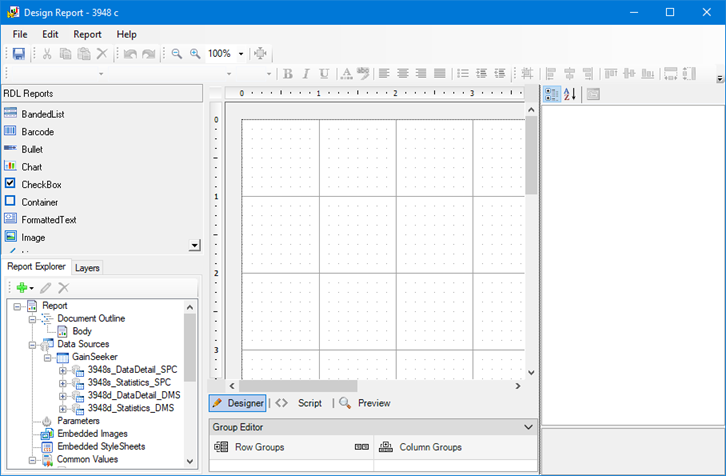Open the Report menu
The width and height of the screenshot is (726, 476).
point(87,34)
